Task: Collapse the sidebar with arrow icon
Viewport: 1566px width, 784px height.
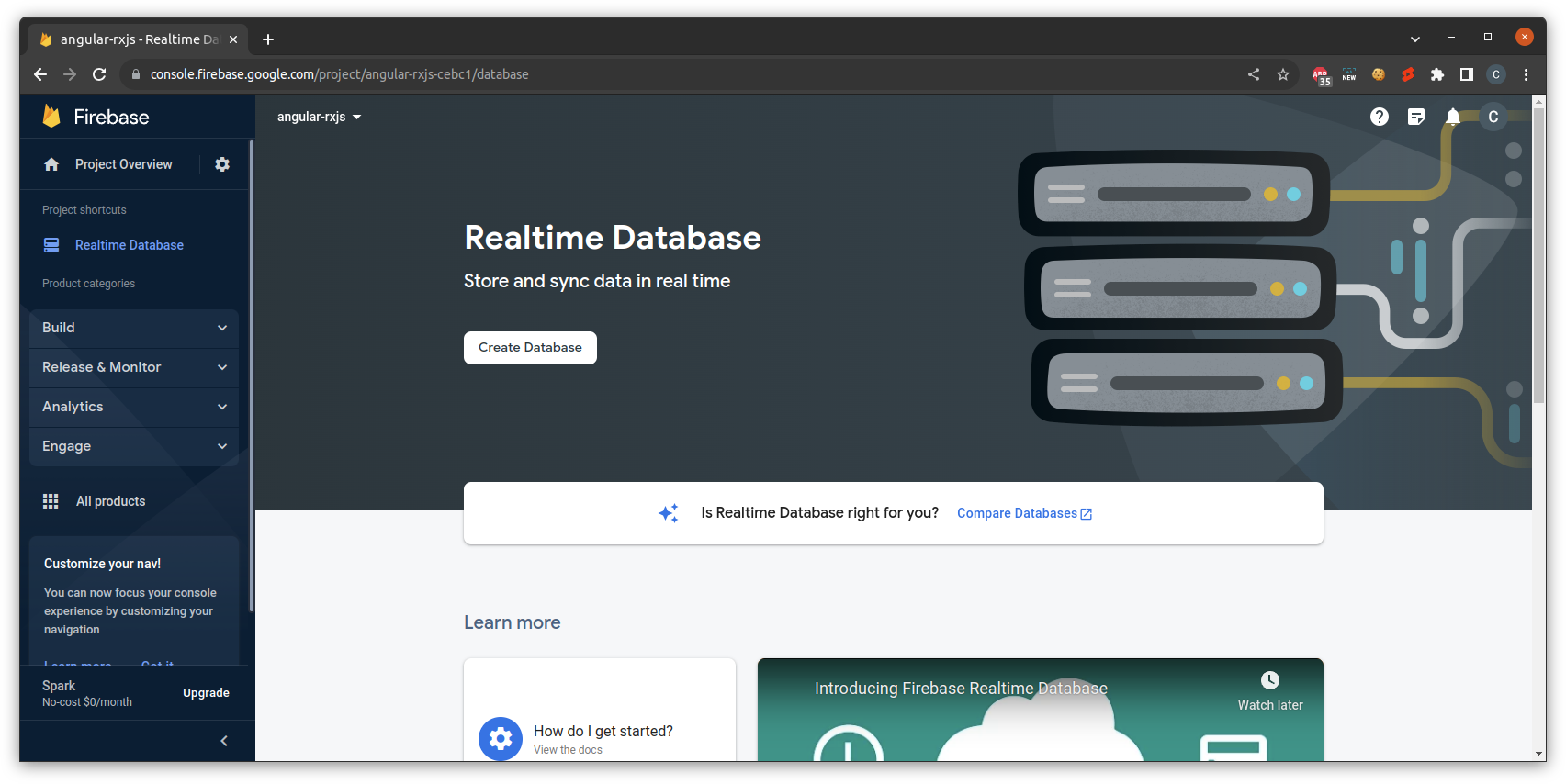Action: [224, 741]
